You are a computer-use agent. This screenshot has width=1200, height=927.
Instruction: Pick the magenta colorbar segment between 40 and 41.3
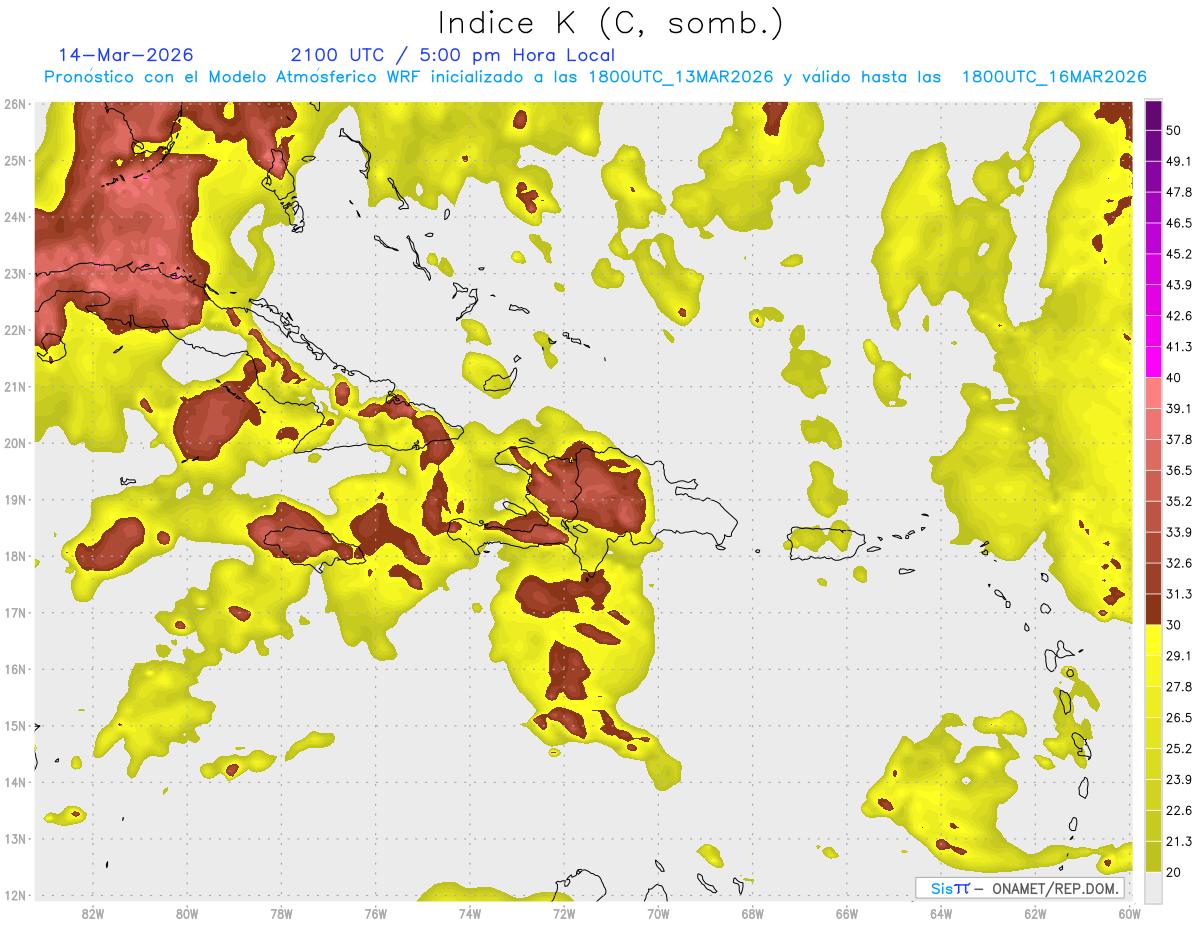point(1152,362)
